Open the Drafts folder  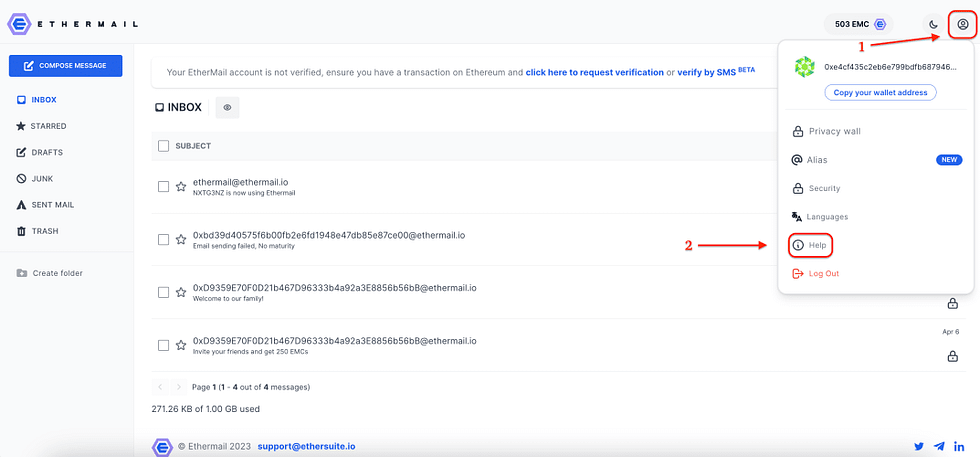pos(39,152)
